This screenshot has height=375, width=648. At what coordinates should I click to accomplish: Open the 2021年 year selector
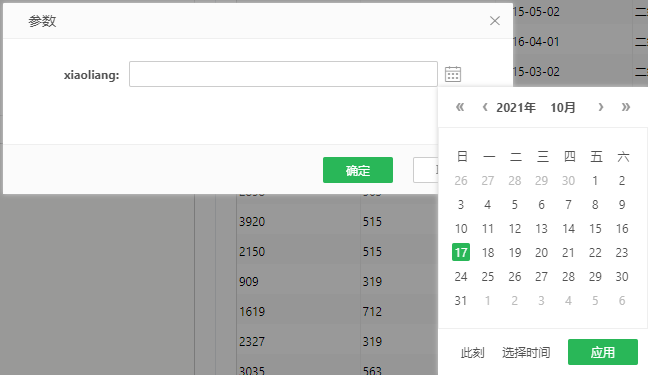[516, 107]
